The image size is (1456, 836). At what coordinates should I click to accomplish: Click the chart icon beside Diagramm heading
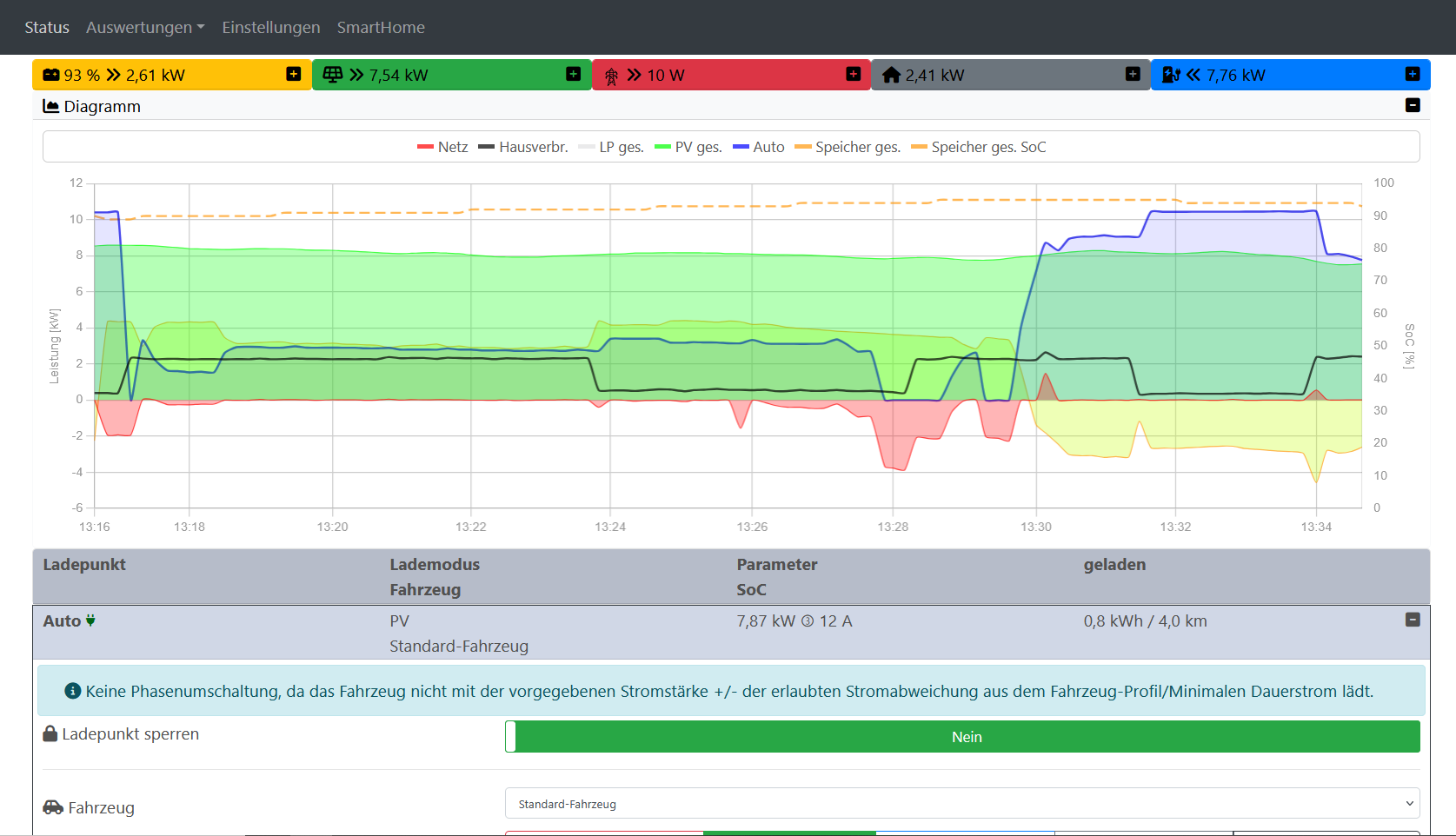pos(51,107)
